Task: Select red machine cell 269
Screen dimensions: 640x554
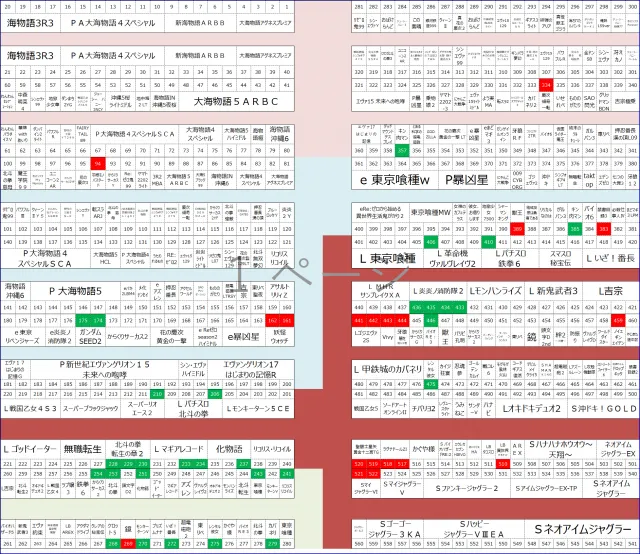Action: click(x=128, y=544)
